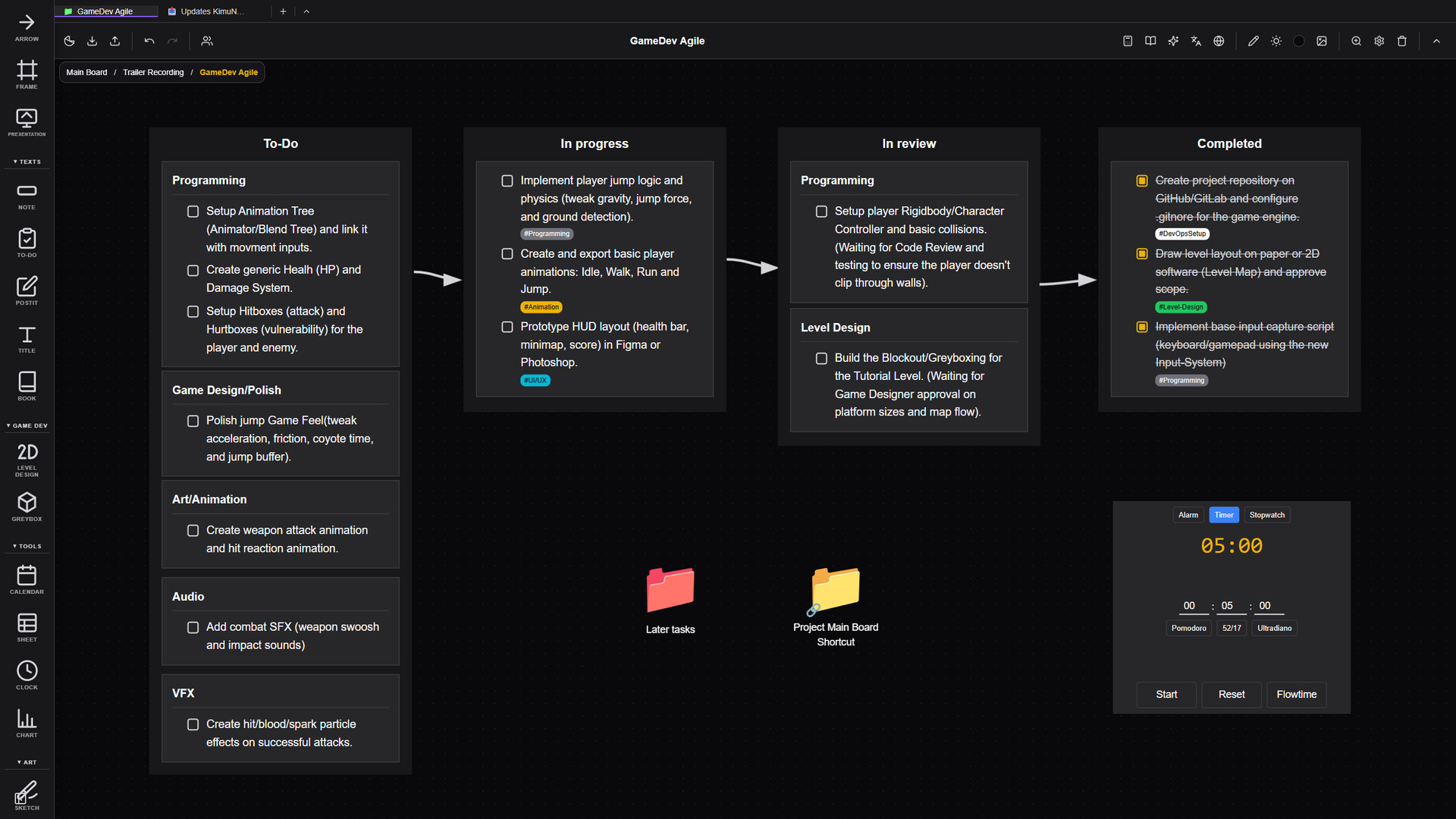Click the trash delete icon
This screenshot has height=819, width=1456.
coord(1402,41)
